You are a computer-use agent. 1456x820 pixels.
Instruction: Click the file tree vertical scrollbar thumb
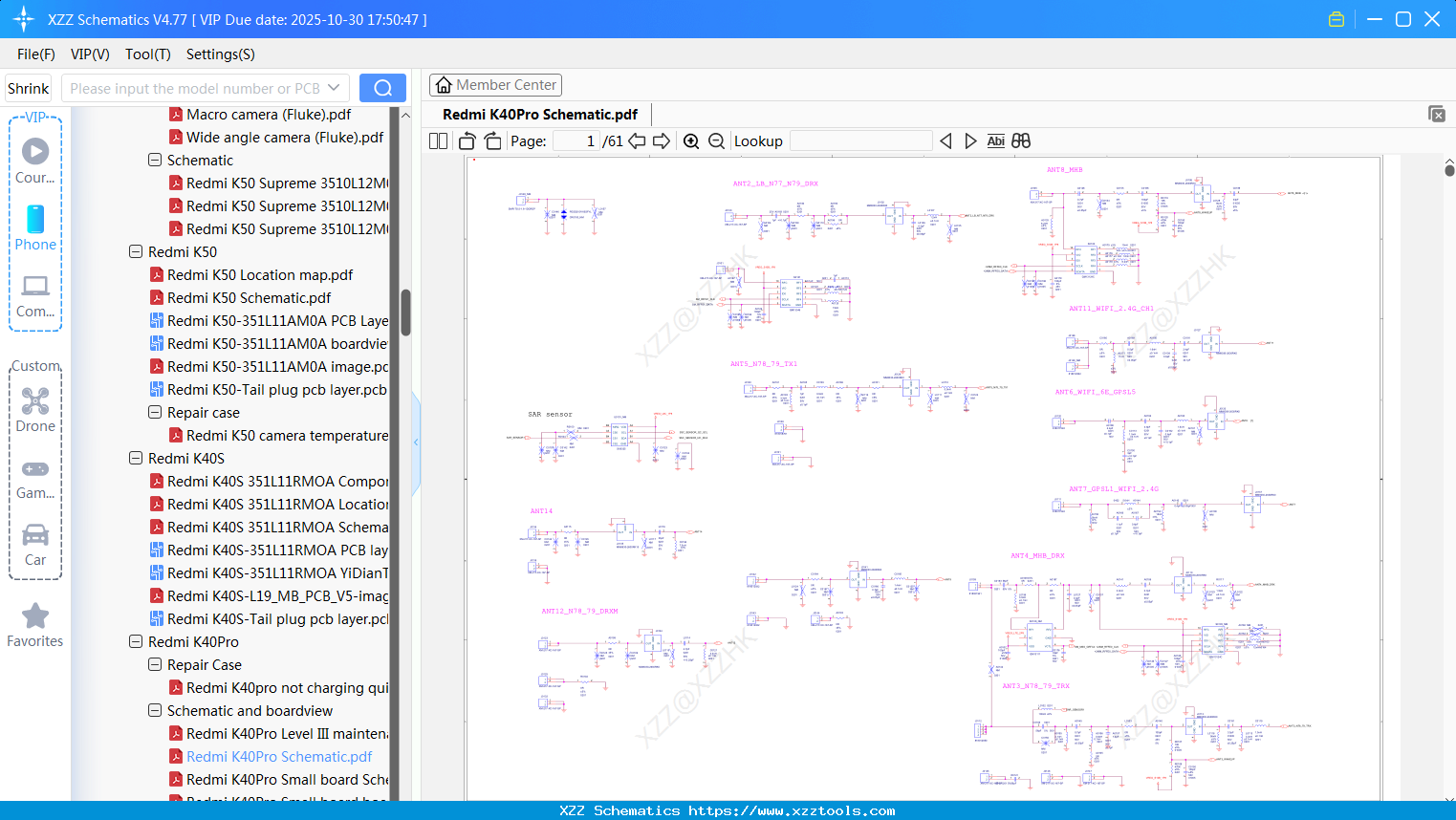tap(405, 312)
